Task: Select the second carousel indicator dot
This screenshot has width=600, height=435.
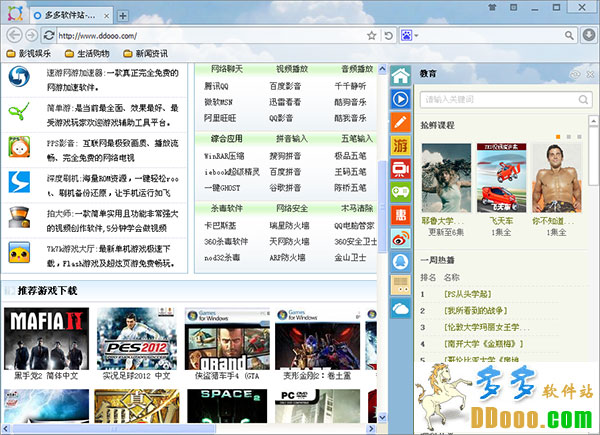Action: tap(569, 137)
